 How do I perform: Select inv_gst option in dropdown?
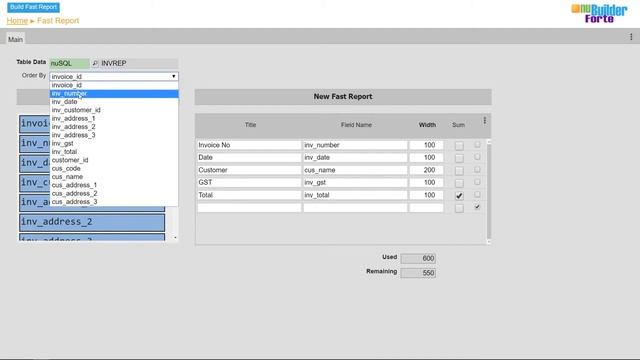(114, 143)
